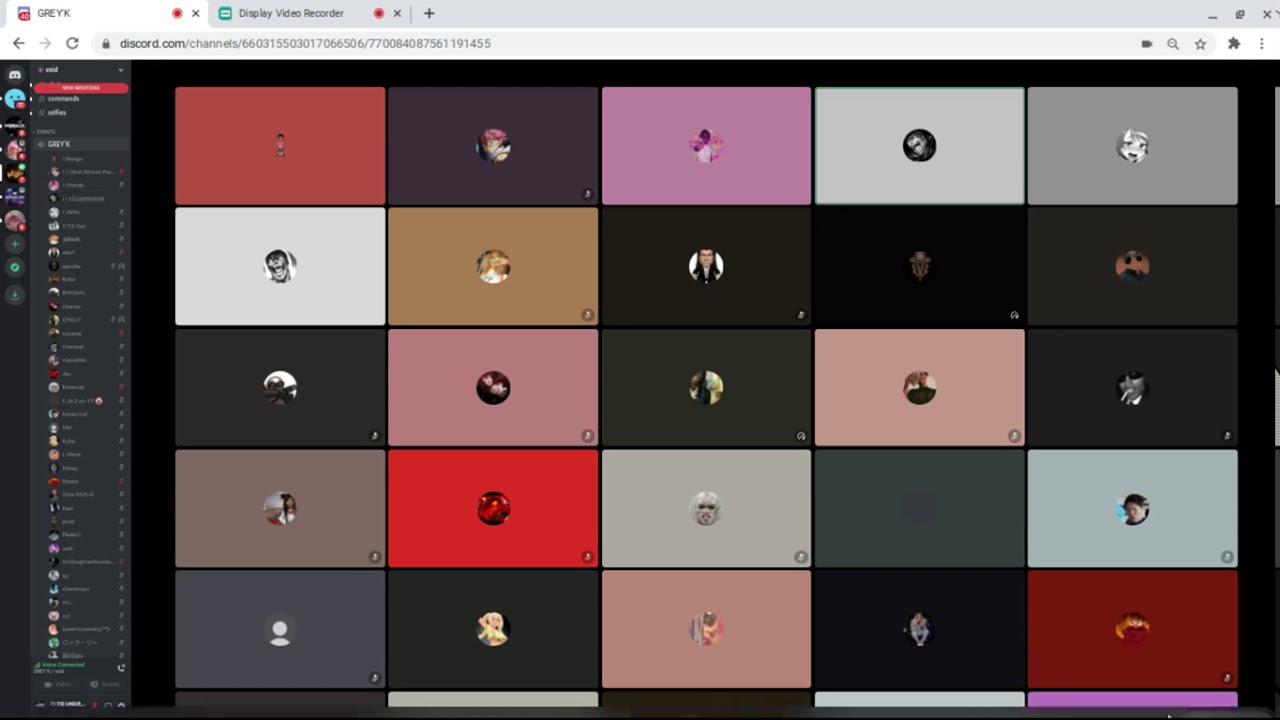Share screen with the Screen button

point(105,684)
